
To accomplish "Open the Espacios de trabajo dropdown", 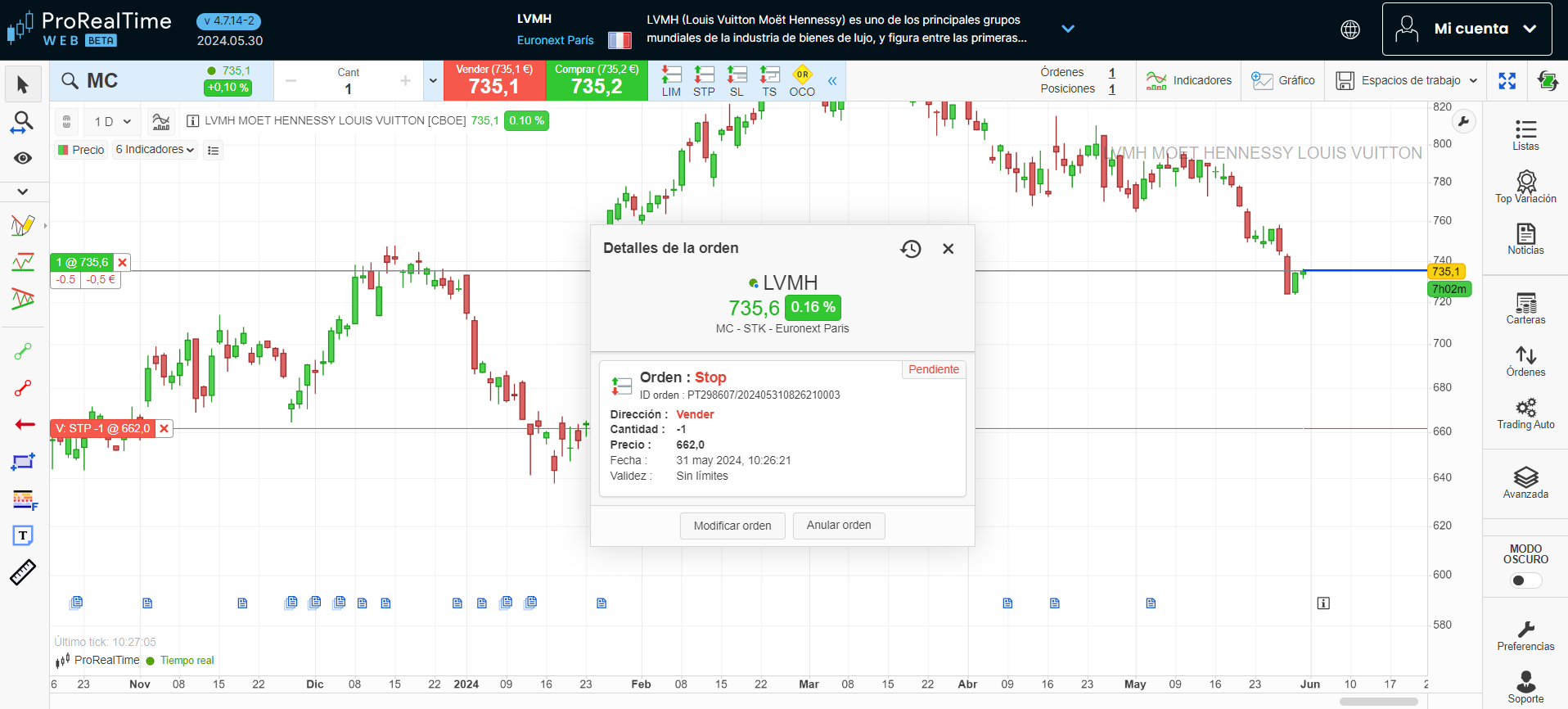I will (1407, 80).
